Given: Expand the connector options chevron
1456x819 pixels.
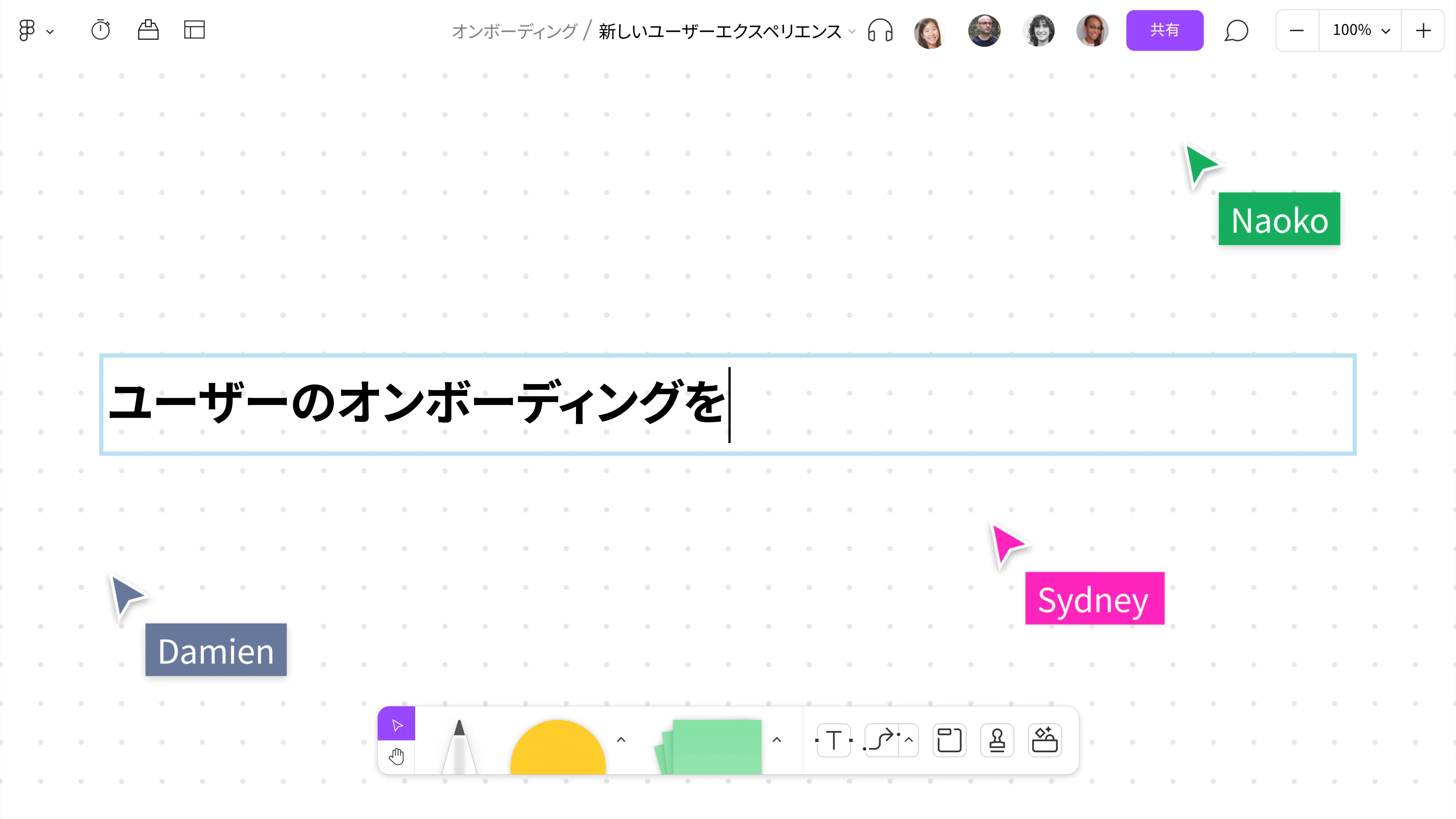Looking at the screenshot, I should [909, 741].
